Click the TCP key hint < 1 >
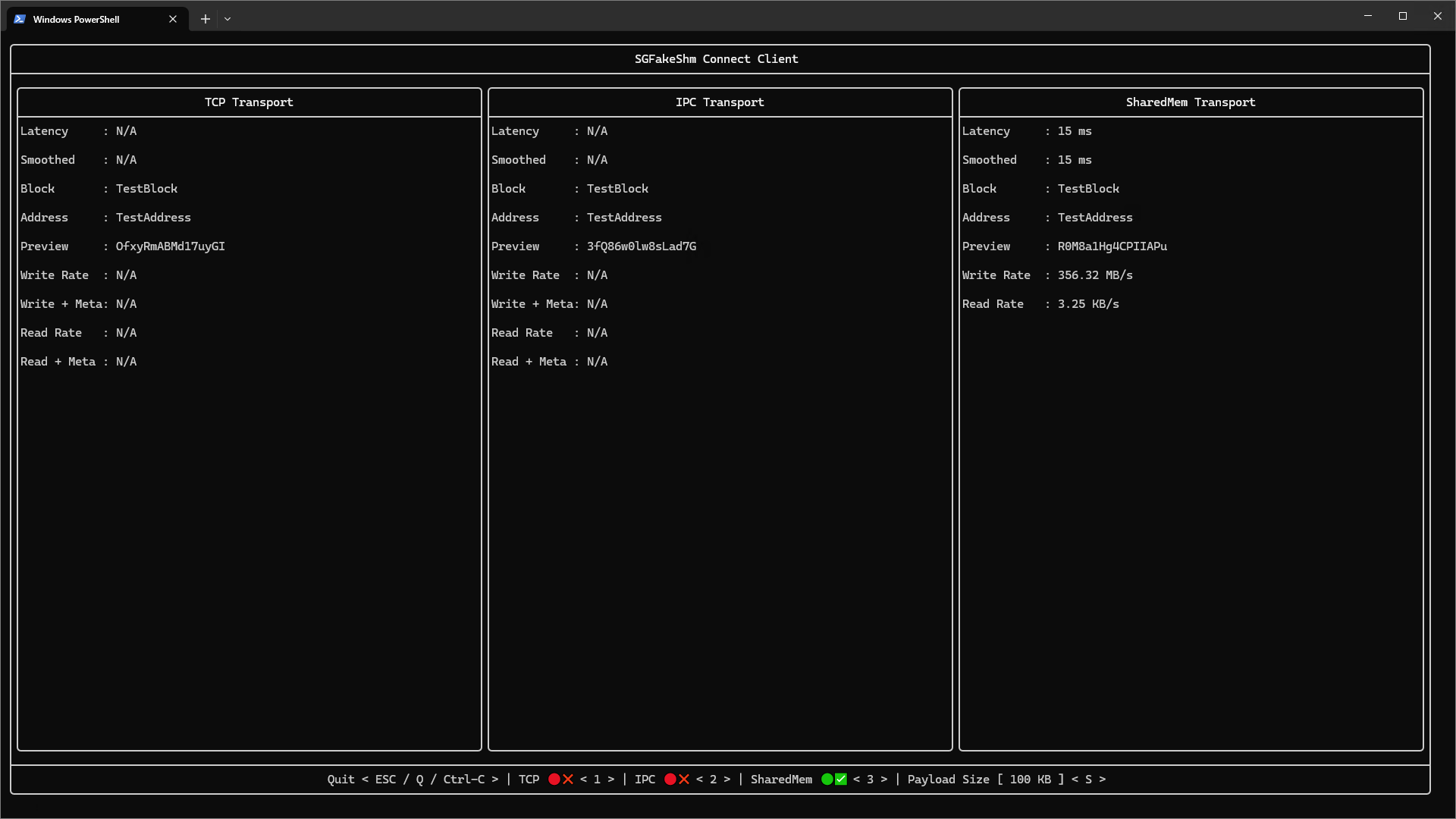The width and height of the screenshot is (1456, 819). click(x=597, y=780)
